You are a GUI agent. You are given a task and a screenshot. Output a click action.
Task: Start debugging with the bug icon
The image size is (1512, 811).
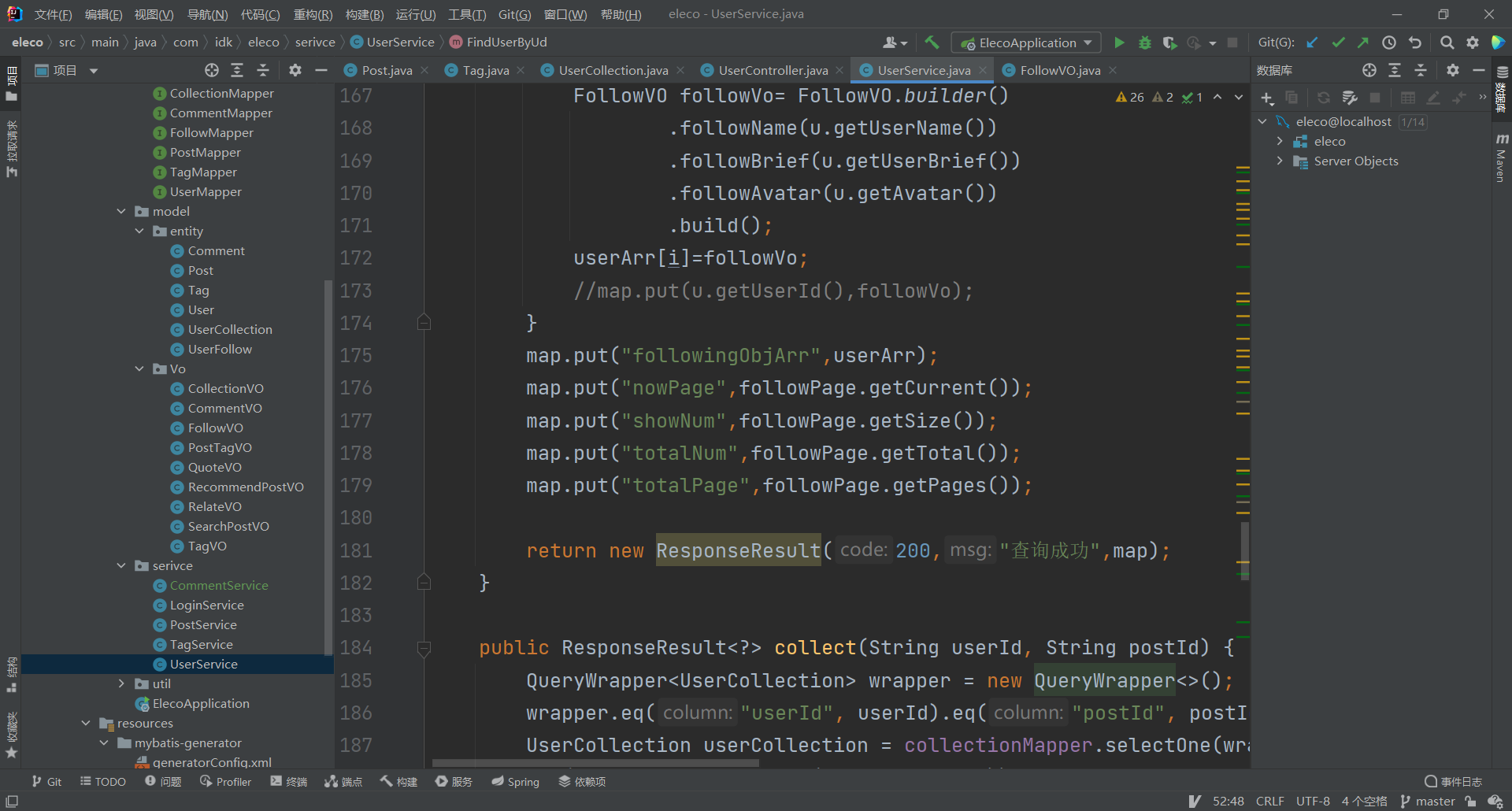point(1145,43)
